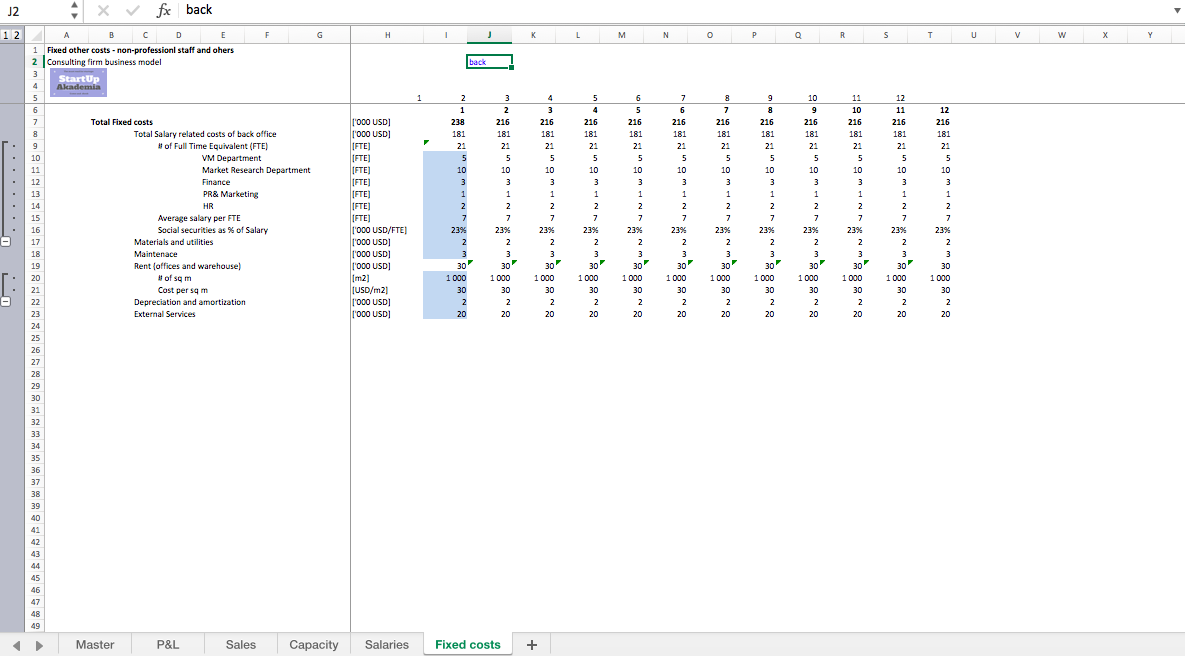The width and height of the screenshot is (1185, 656).
Task: Click the Cancel (X) icon beside formula bar
Action: coord(105,10)
